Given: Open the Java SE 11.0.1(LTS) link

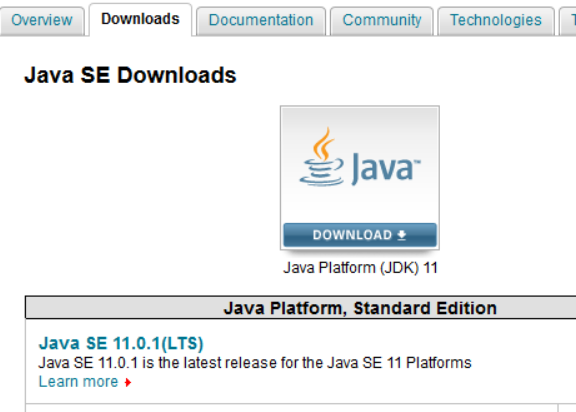Looking at the screenshot, I should 121,343.
